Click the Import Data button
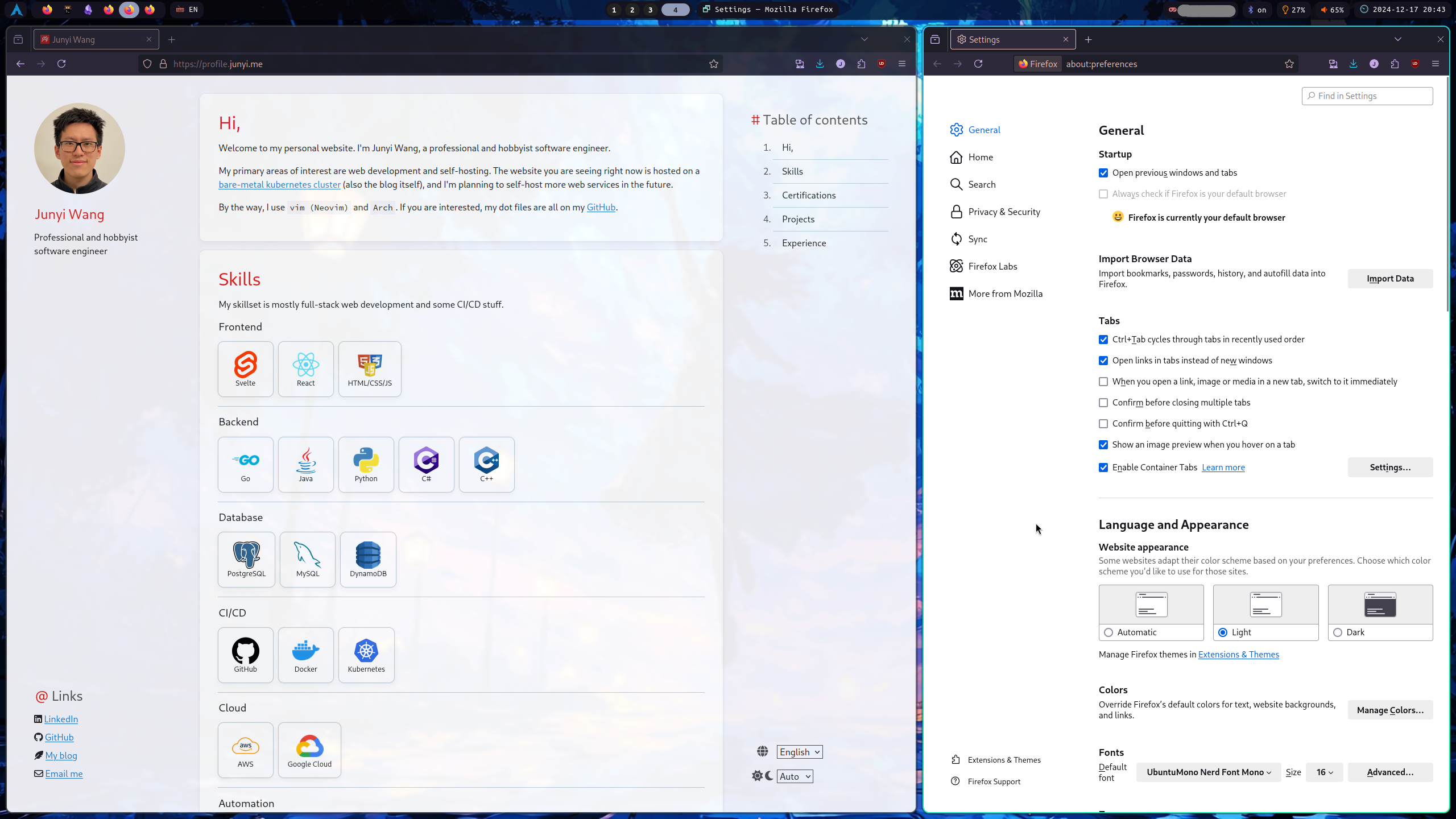The image size is (1456, 819). click(x=1390, y=279)
